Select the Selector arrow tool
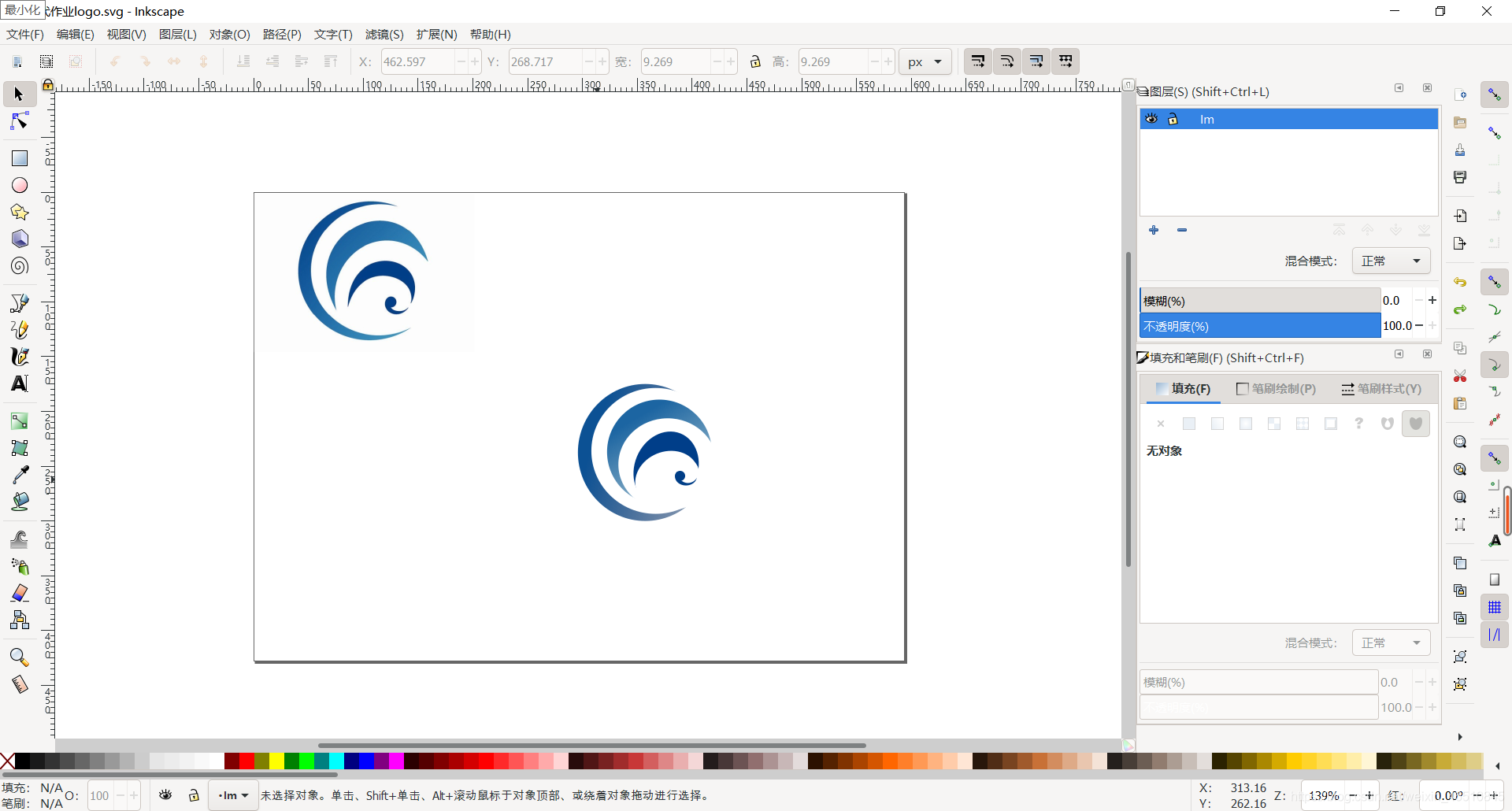 [x=19, y=94]
